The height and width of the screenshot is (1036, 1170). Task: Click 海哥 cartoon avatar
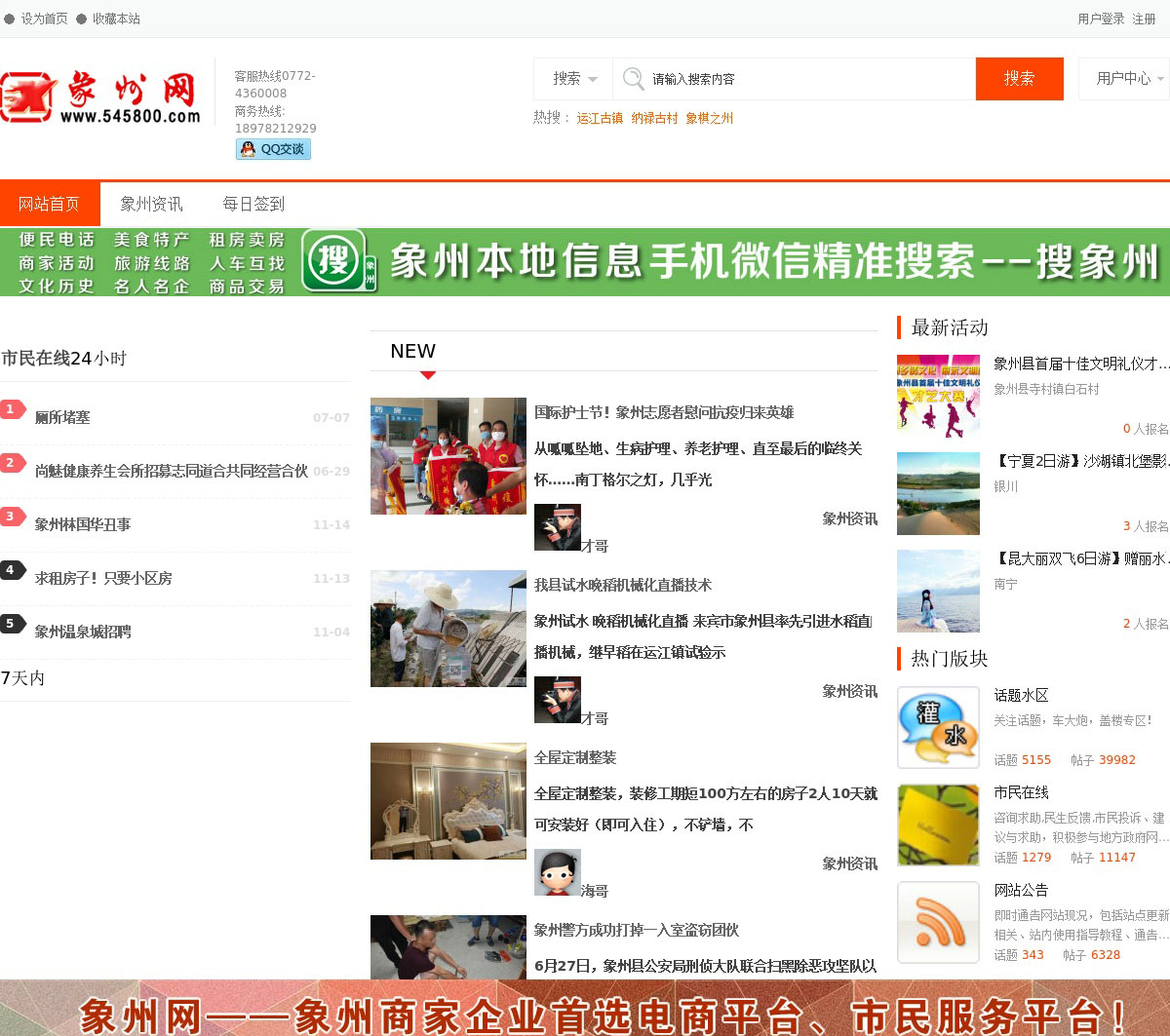[558, 872]
